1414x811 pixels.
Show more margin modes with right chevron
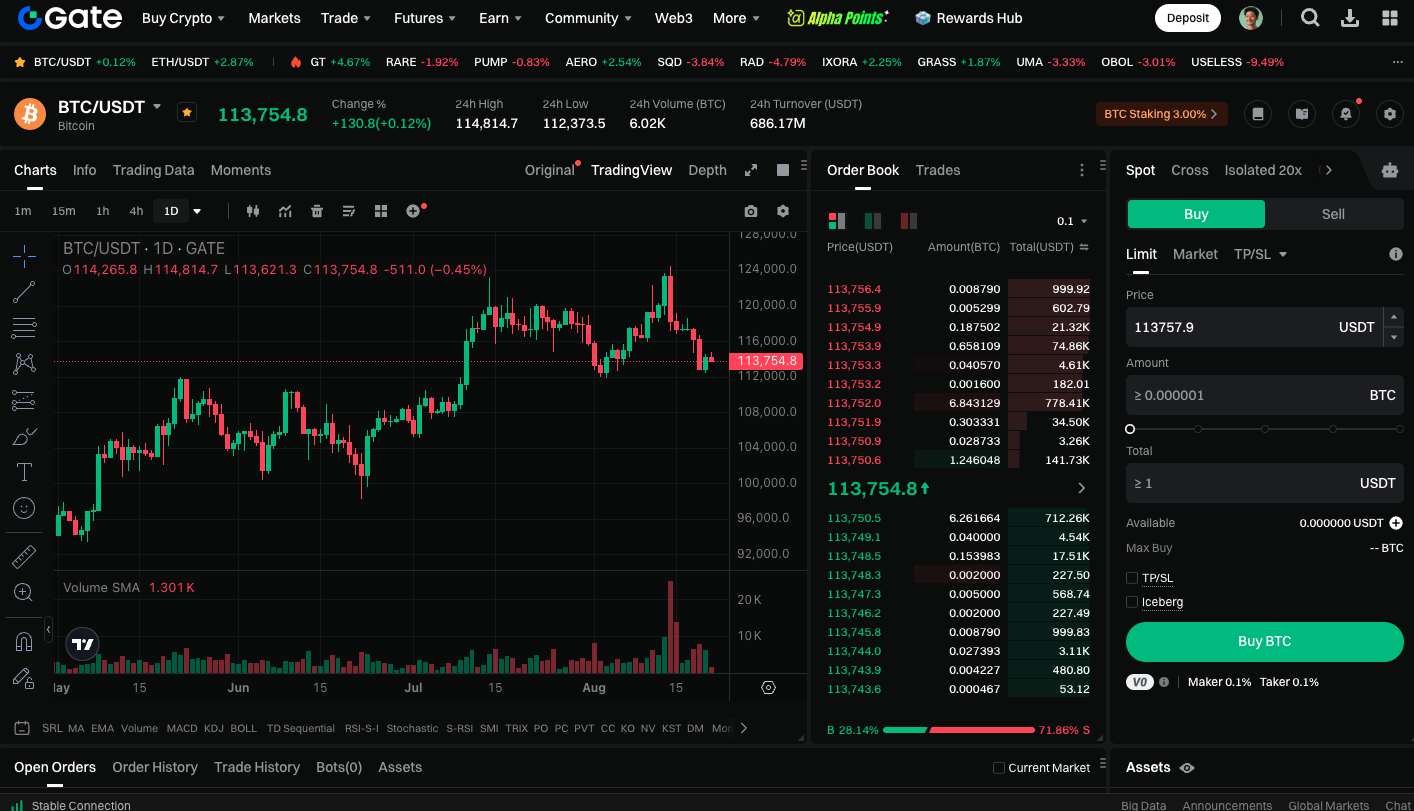(x=1328, y=170)
